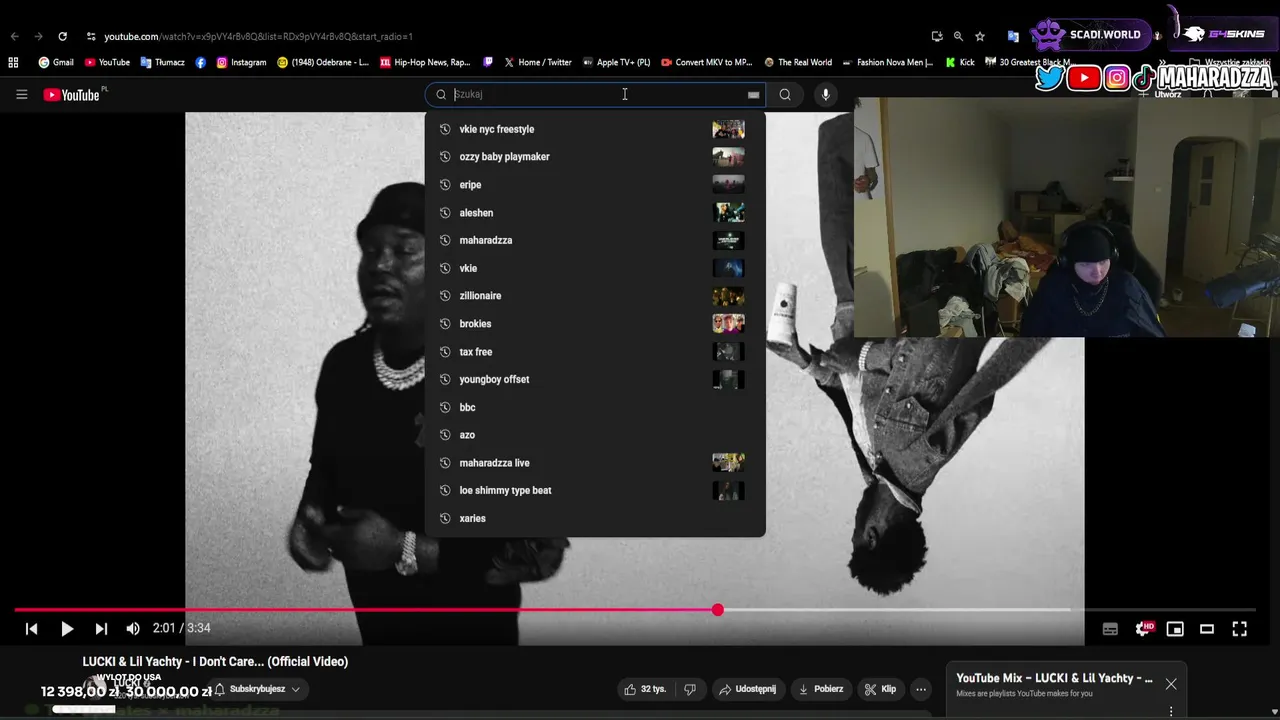1280x720 pixels.
Task: Click thumbnail beside 'vkie nyc freestyle'
Action: coord(728,129)
